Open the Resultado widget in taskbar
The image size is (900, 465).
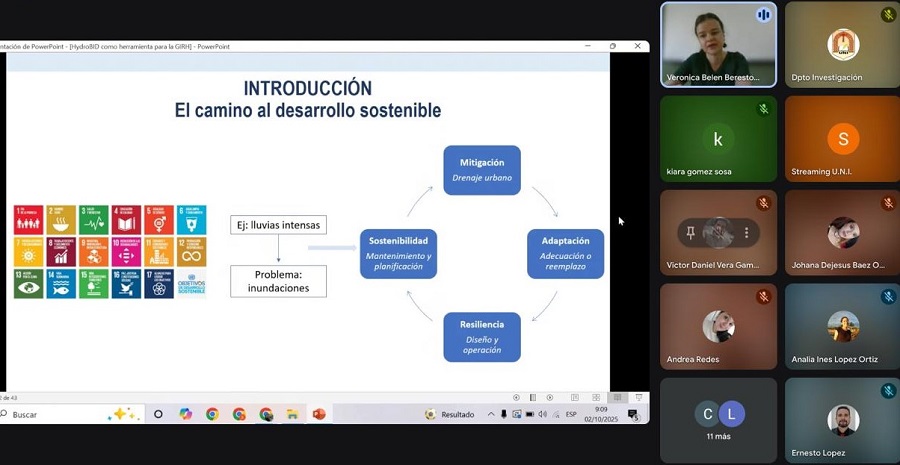(450, 414)
